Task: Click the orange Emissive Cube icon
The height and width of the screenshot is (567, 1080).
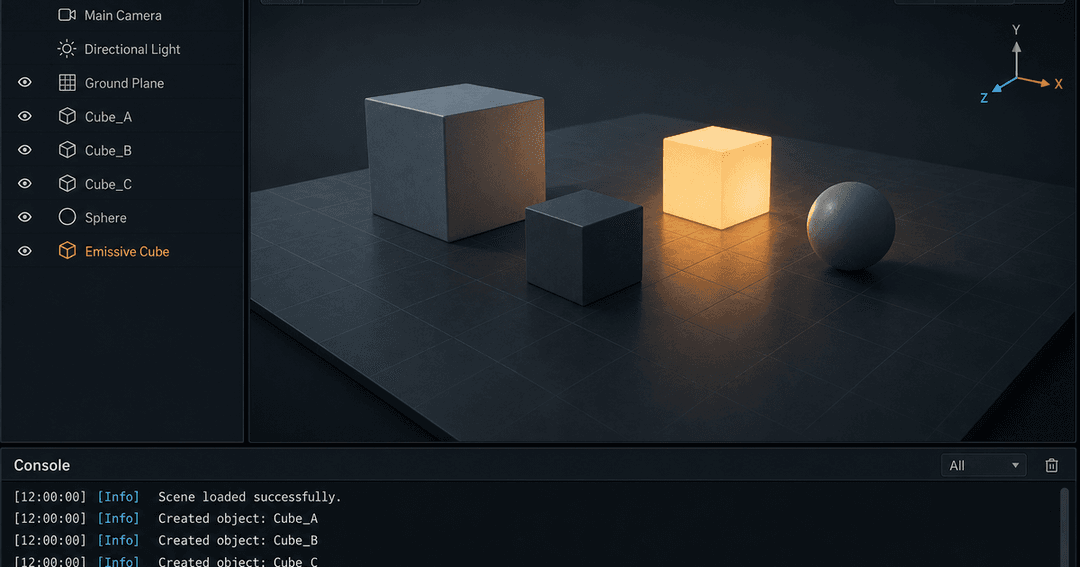Action: 67,251
